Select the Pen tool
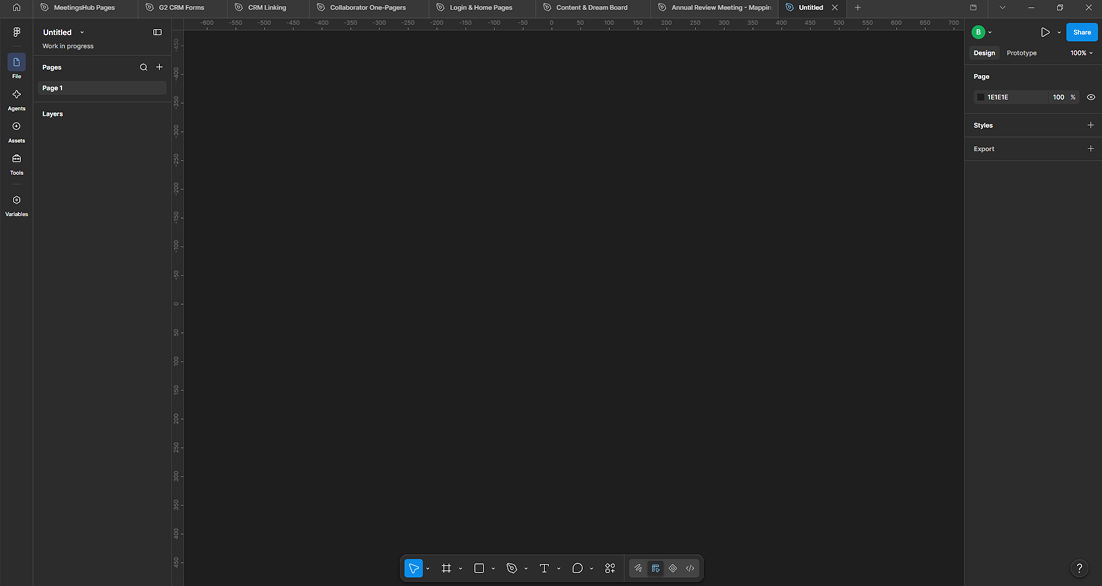The width and height of the screenshot is (1102, 586). click(x=512, y=568)
